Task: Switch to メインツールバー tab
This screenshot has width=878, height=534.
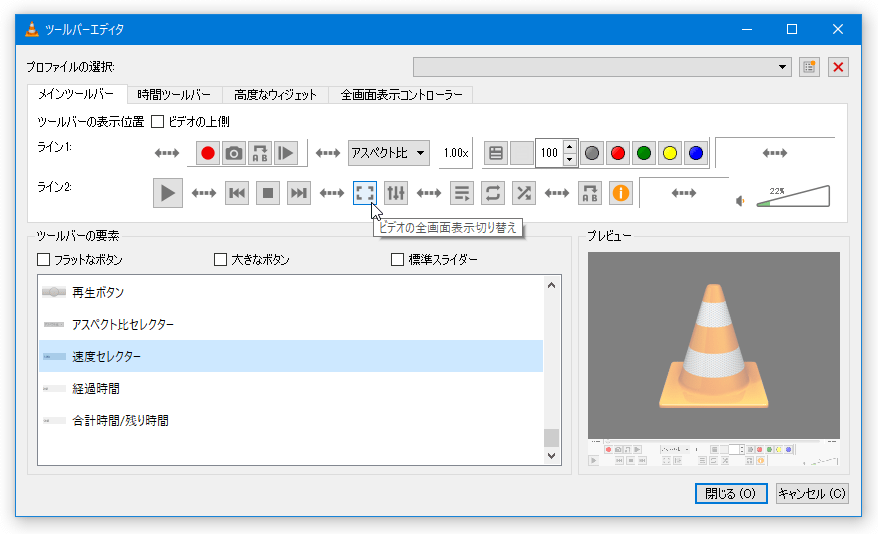Action: click(76, 94)
